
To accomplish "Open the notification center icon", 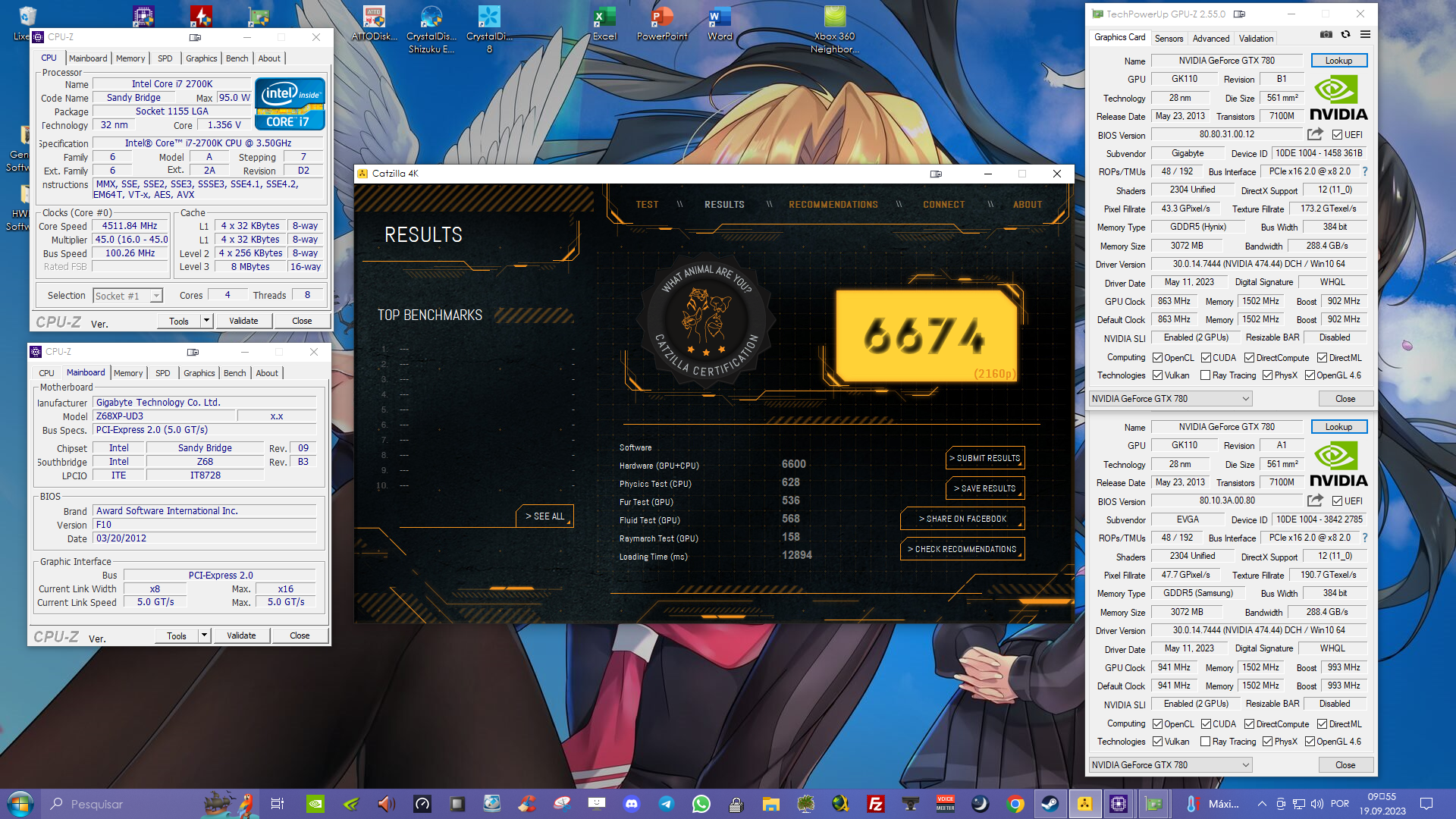I will point(1426,804).
